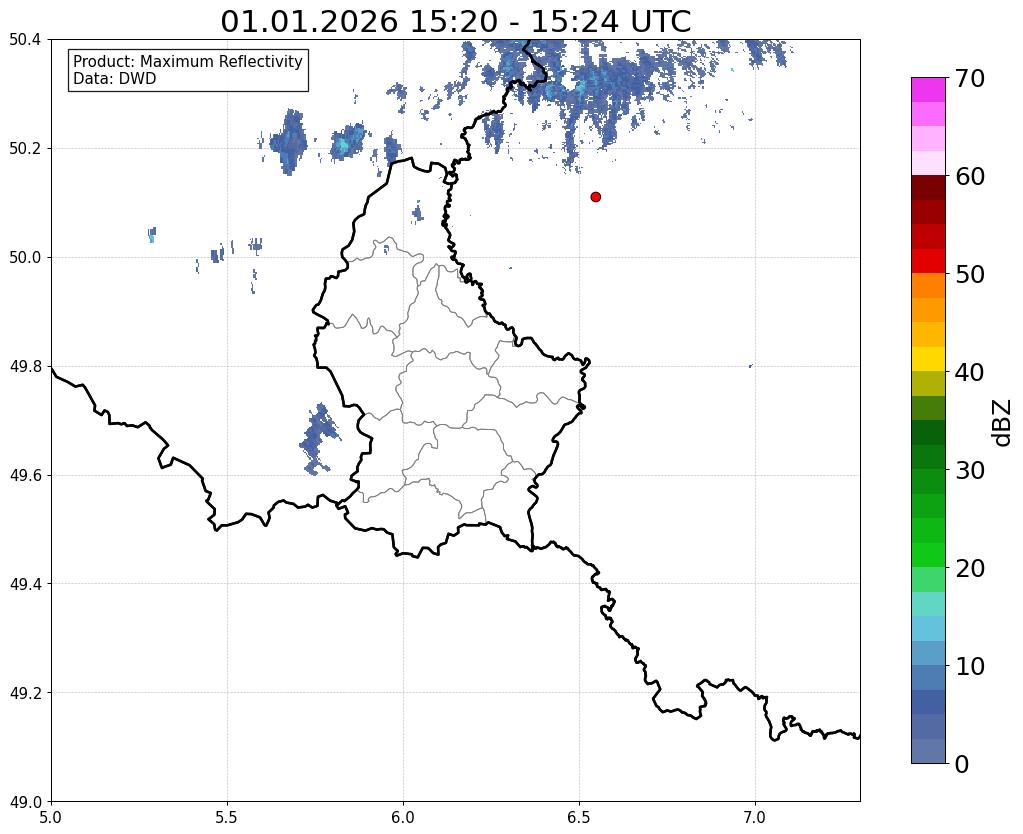Click the 50 dBZ colorbar label
Viewport: 1023px width, 834px height.
point(969,274)
